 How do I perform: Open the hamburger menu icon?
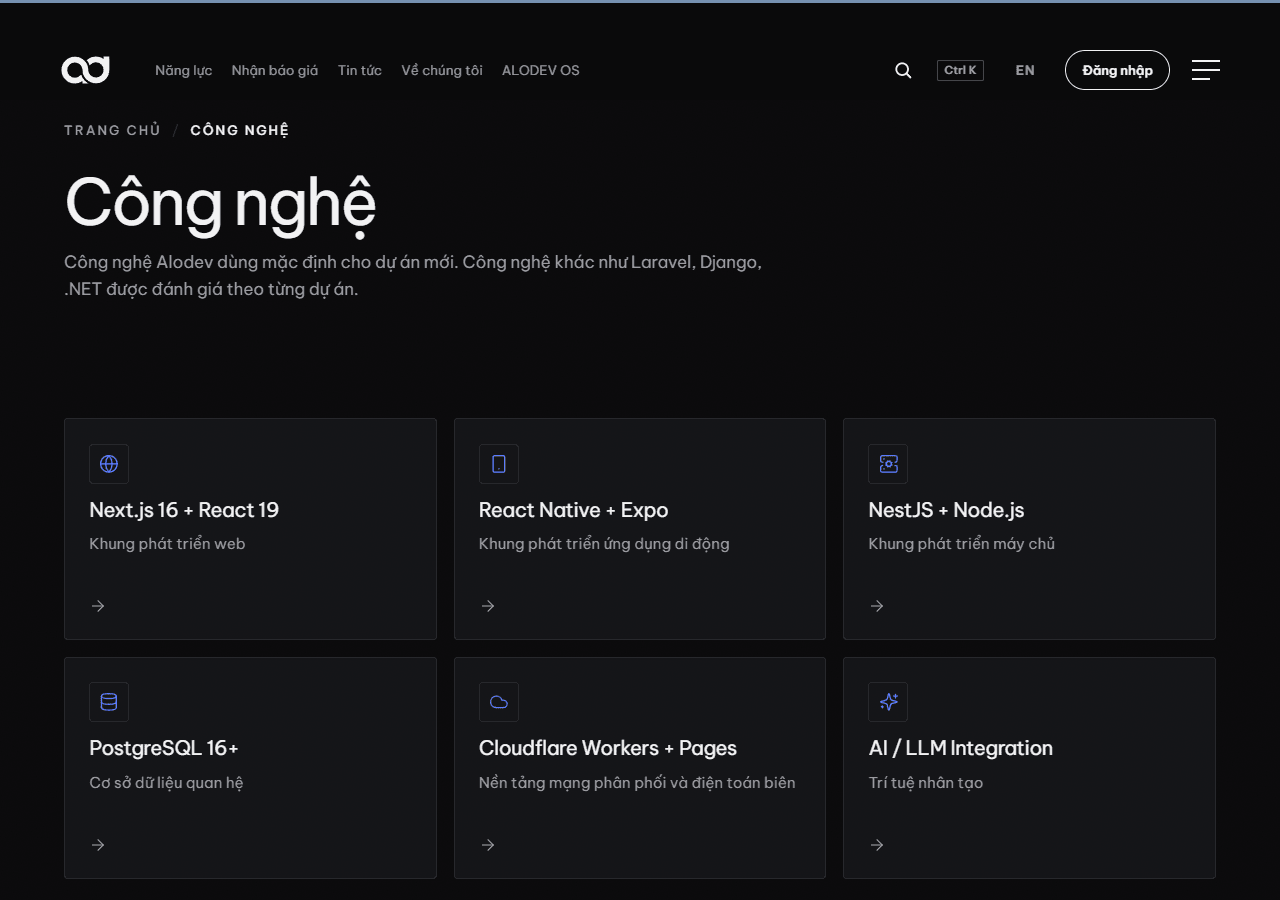(x=1206, y=70)
